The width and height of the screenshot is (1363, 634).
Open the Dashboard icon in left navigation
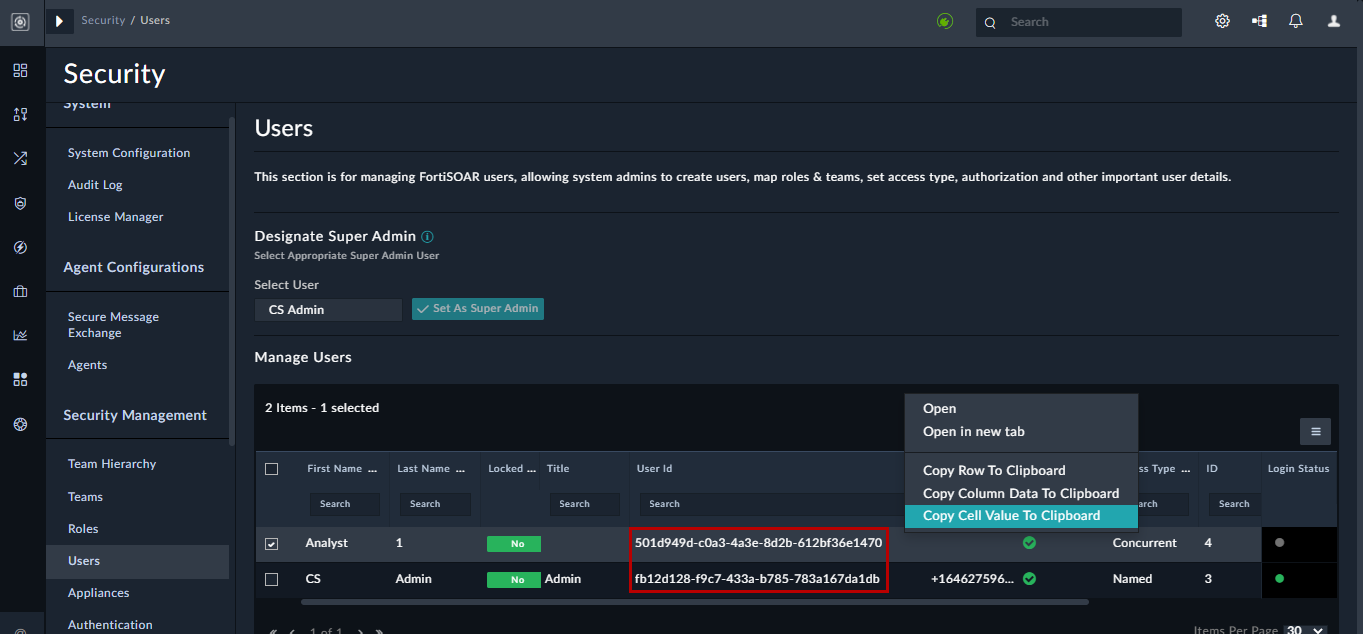click(x=20, y=71)
